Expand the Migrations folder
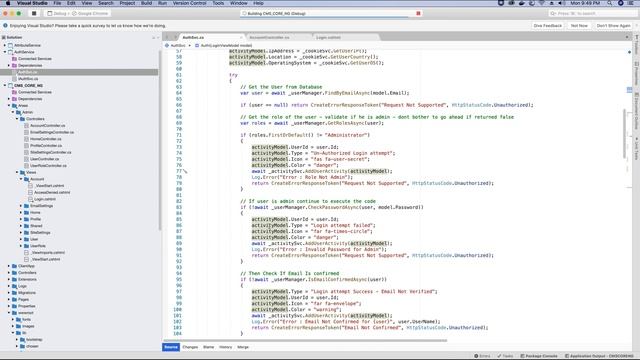 pyautogui.click(x=9, y=293)
